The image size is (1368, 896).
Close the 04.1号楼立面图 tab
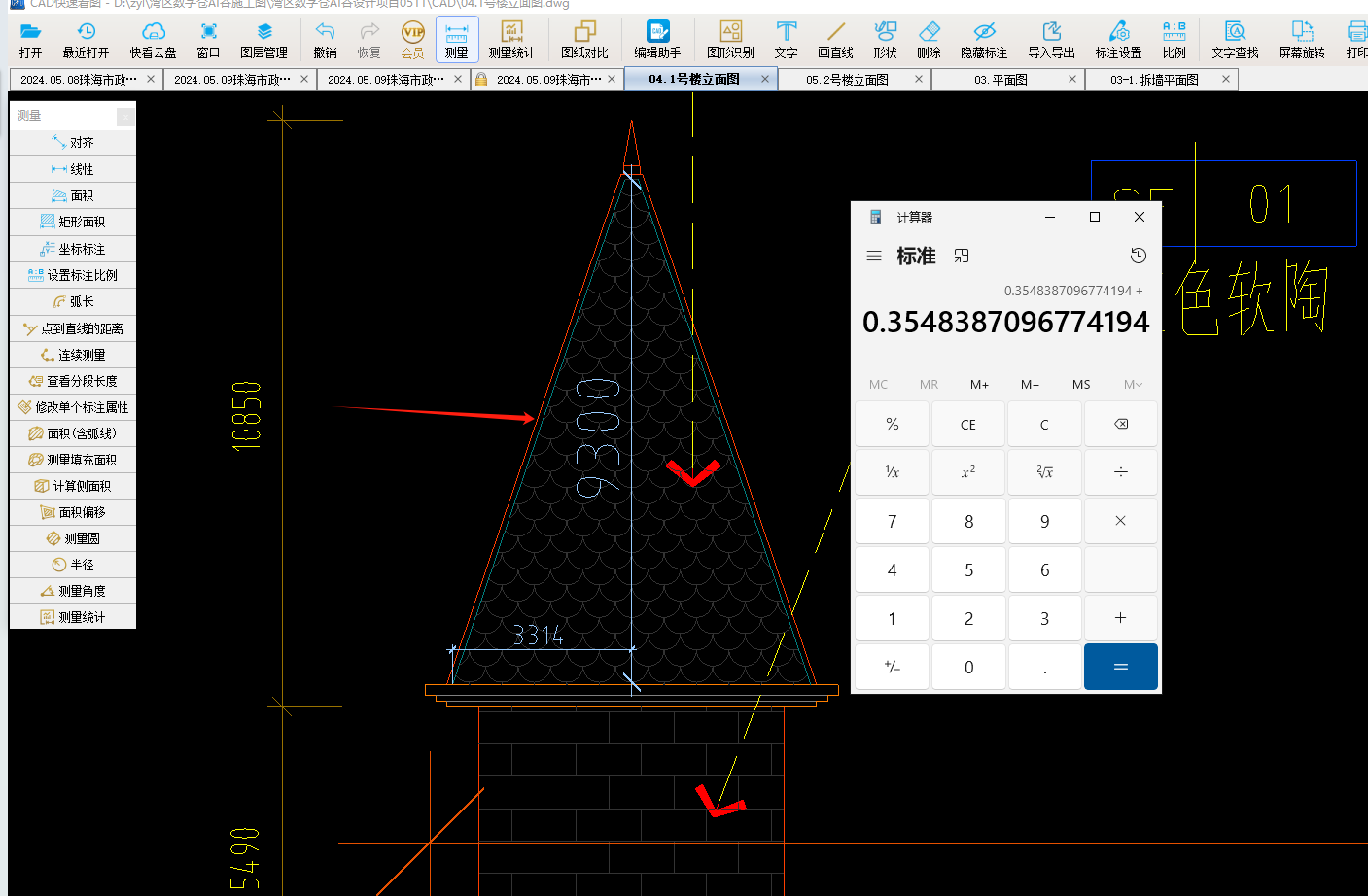(x=765, y=79)
